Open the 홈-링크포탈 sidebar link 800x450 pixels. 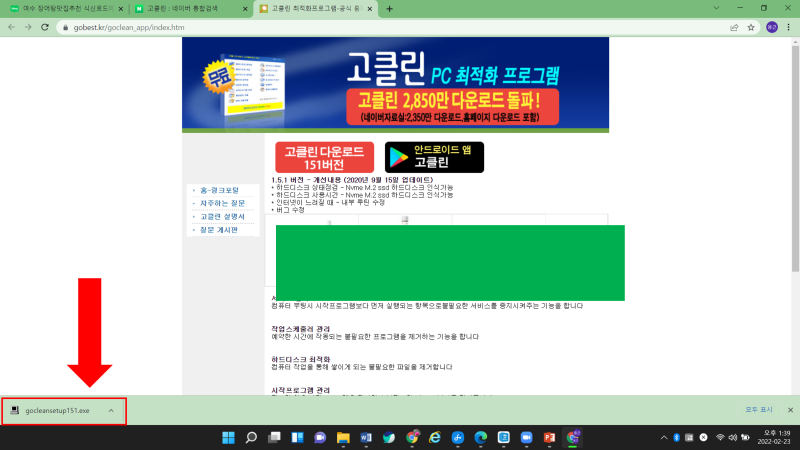[x=219, y=190]
